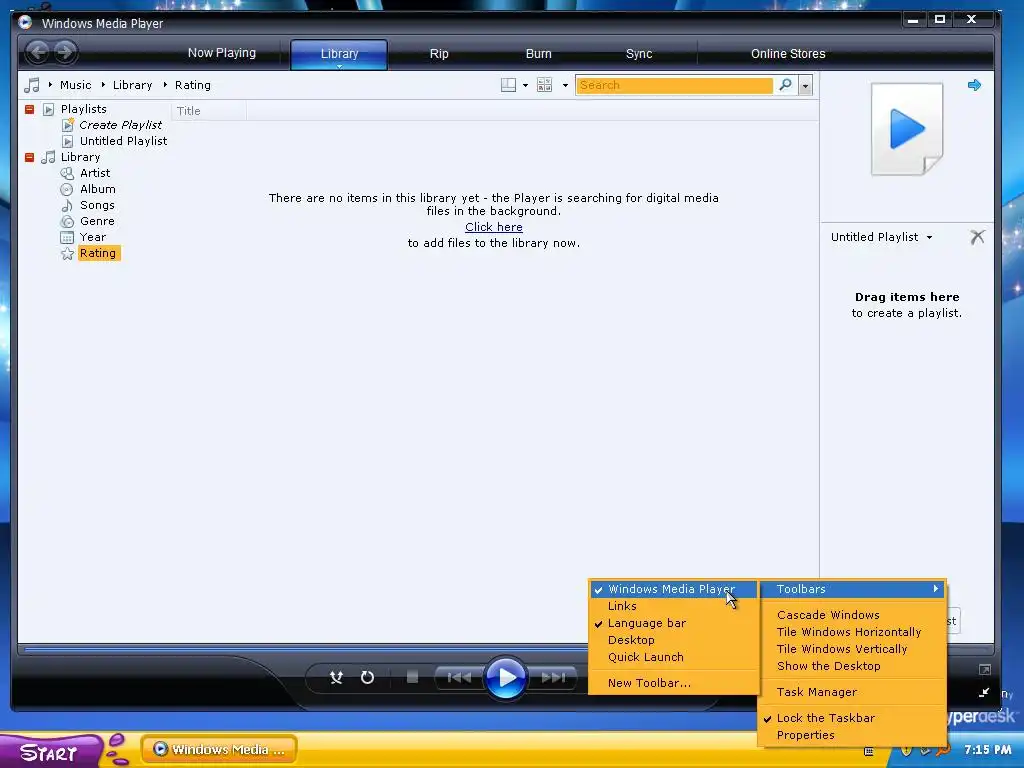Collapse the Library tree node

[x=29, y=157]
